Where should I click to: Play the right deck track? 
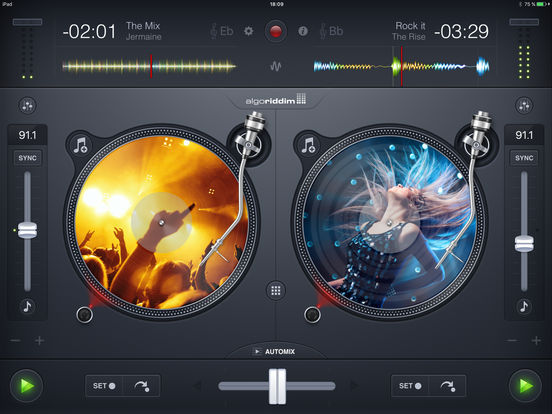tap(525, 386)
